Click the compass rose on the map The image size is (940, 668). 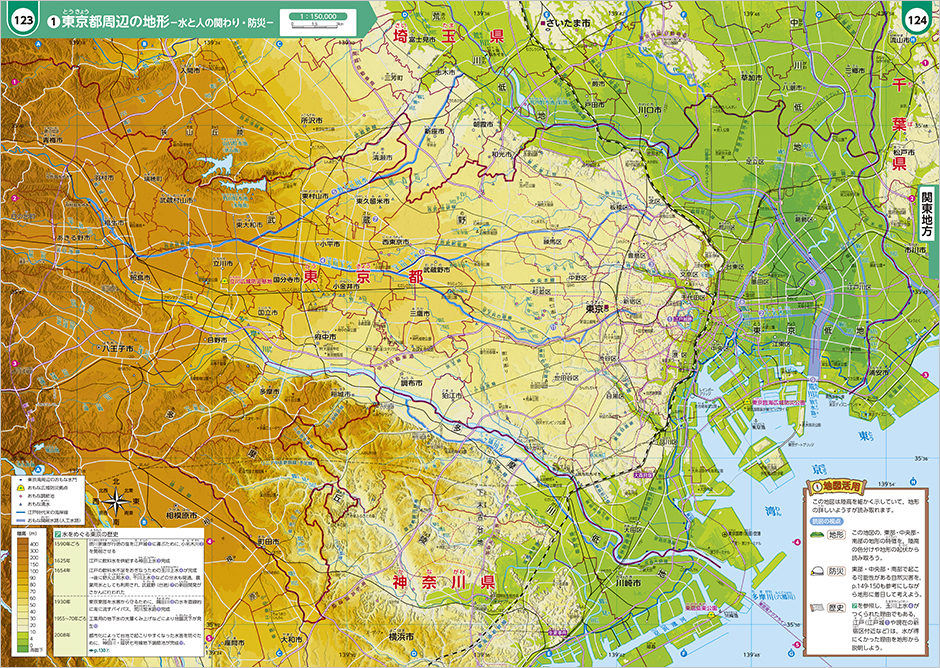click(118, 500)
